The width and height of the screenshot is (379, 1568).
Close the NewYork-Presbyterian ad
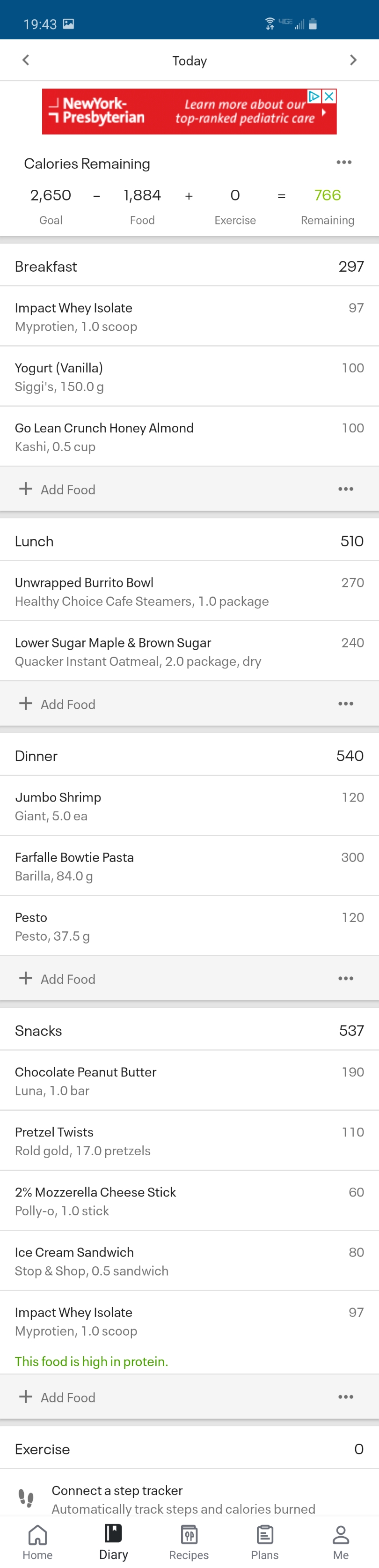click(329, 96)
